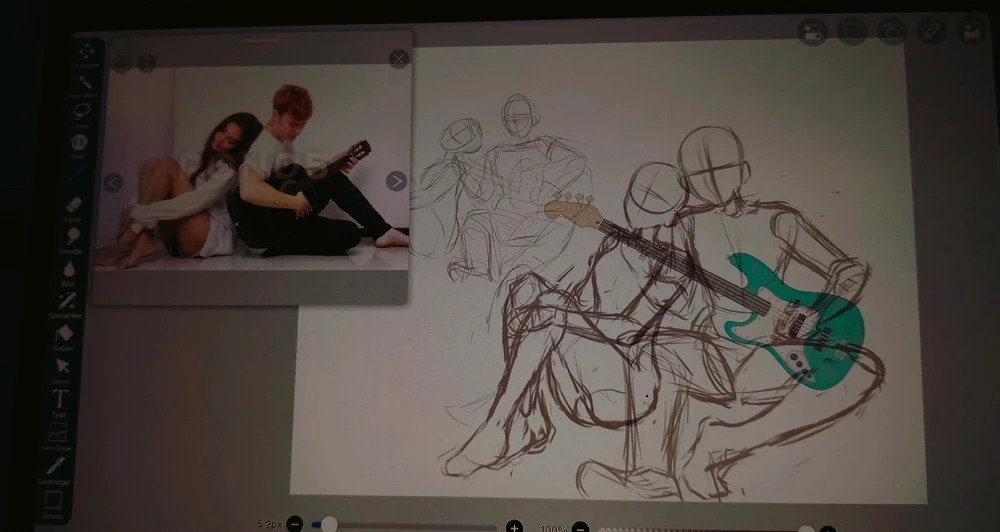Toggle the stabilizer switches icon
Screen dimensions: 1000x532
[x=812, y=32]
